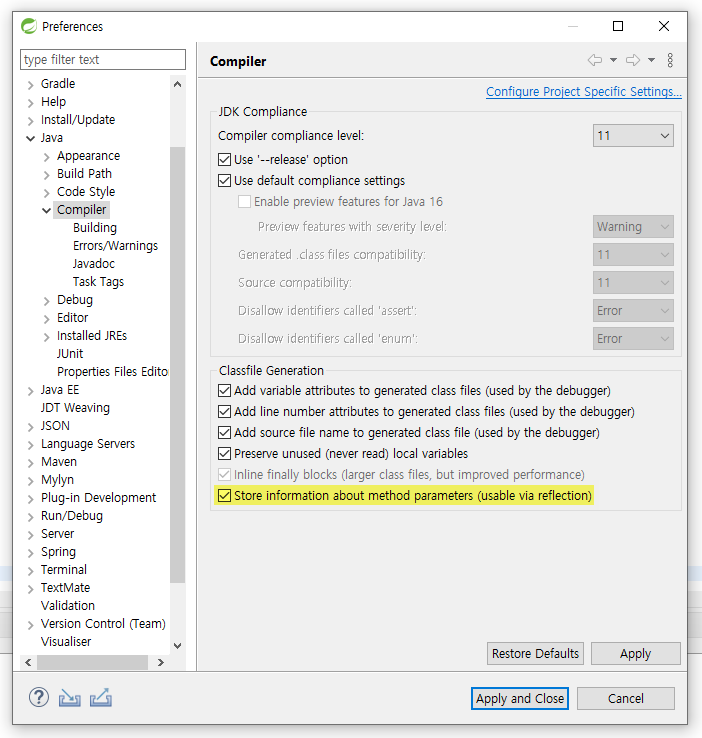Click the Help question mark icon
The width and height of the screenshot is (702, 738).
click(39, 698)
